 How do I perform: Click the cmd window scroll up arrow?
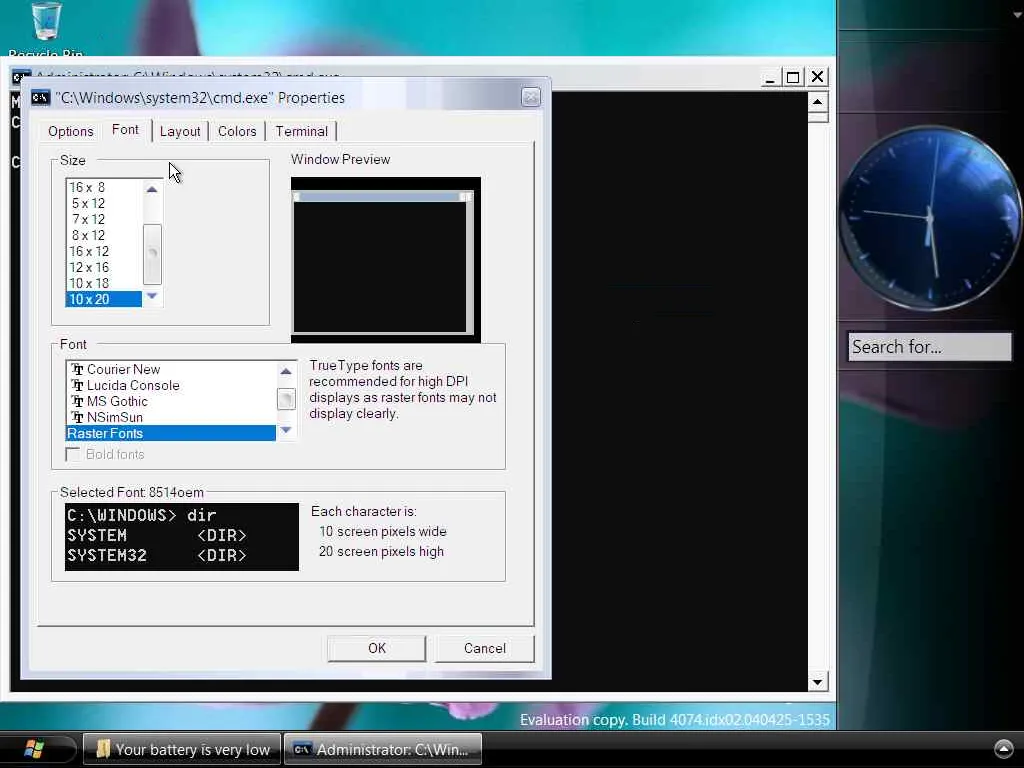(x=818, y=102)
